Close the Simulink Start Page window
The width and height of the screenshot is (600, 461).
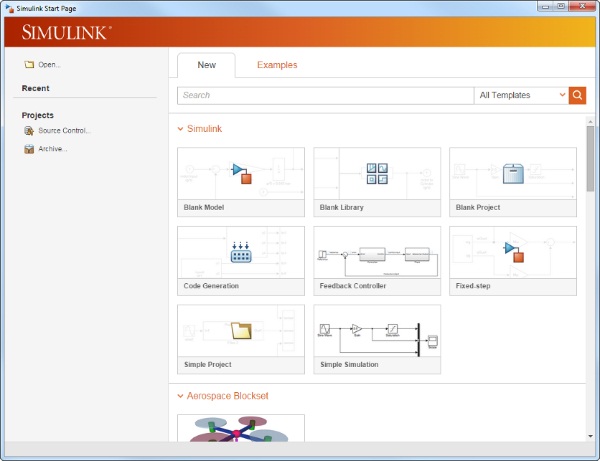tap(582, 6)
